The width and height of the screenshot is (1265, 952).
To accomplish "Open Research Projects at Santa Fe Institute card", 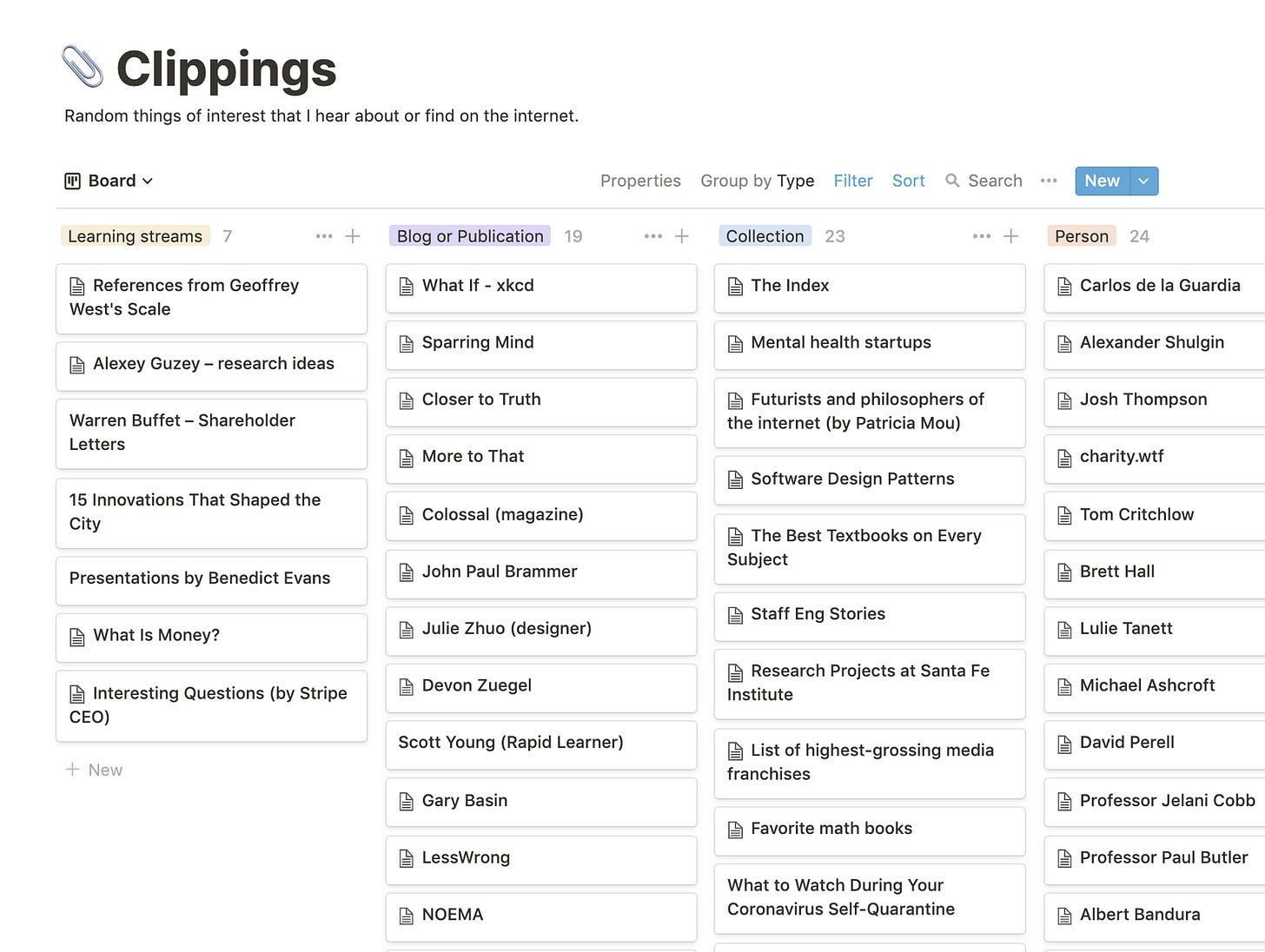I will [x=870, y=684].
